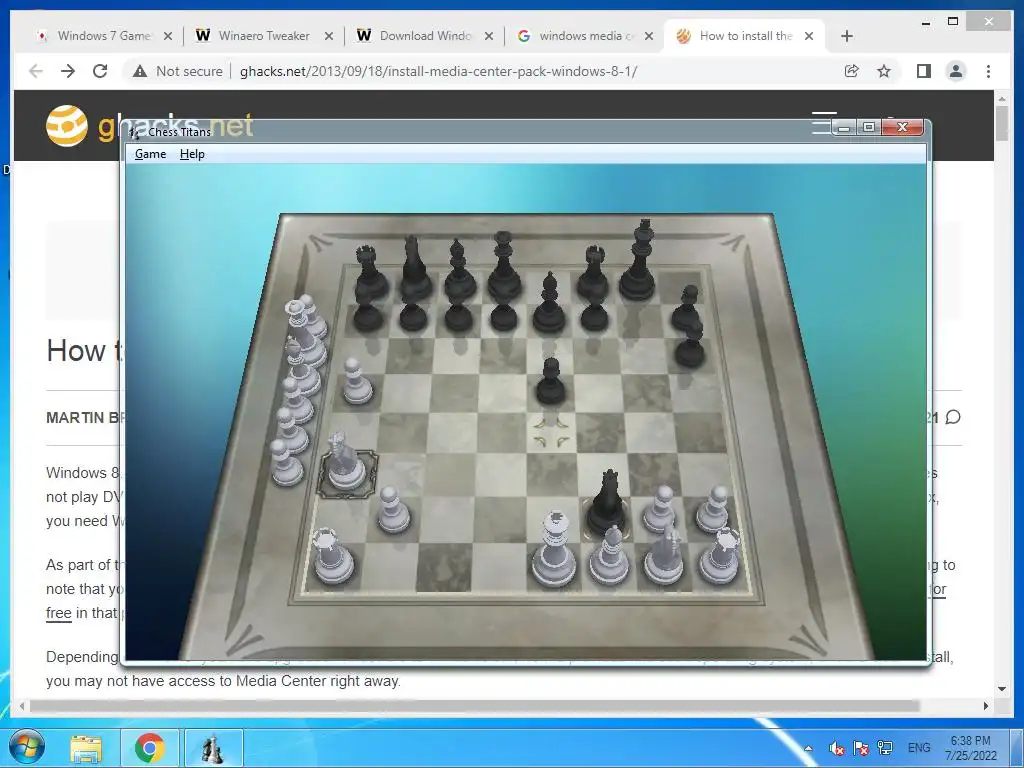Click Chess Titans taskbar icon

click(x=212, y=748)
